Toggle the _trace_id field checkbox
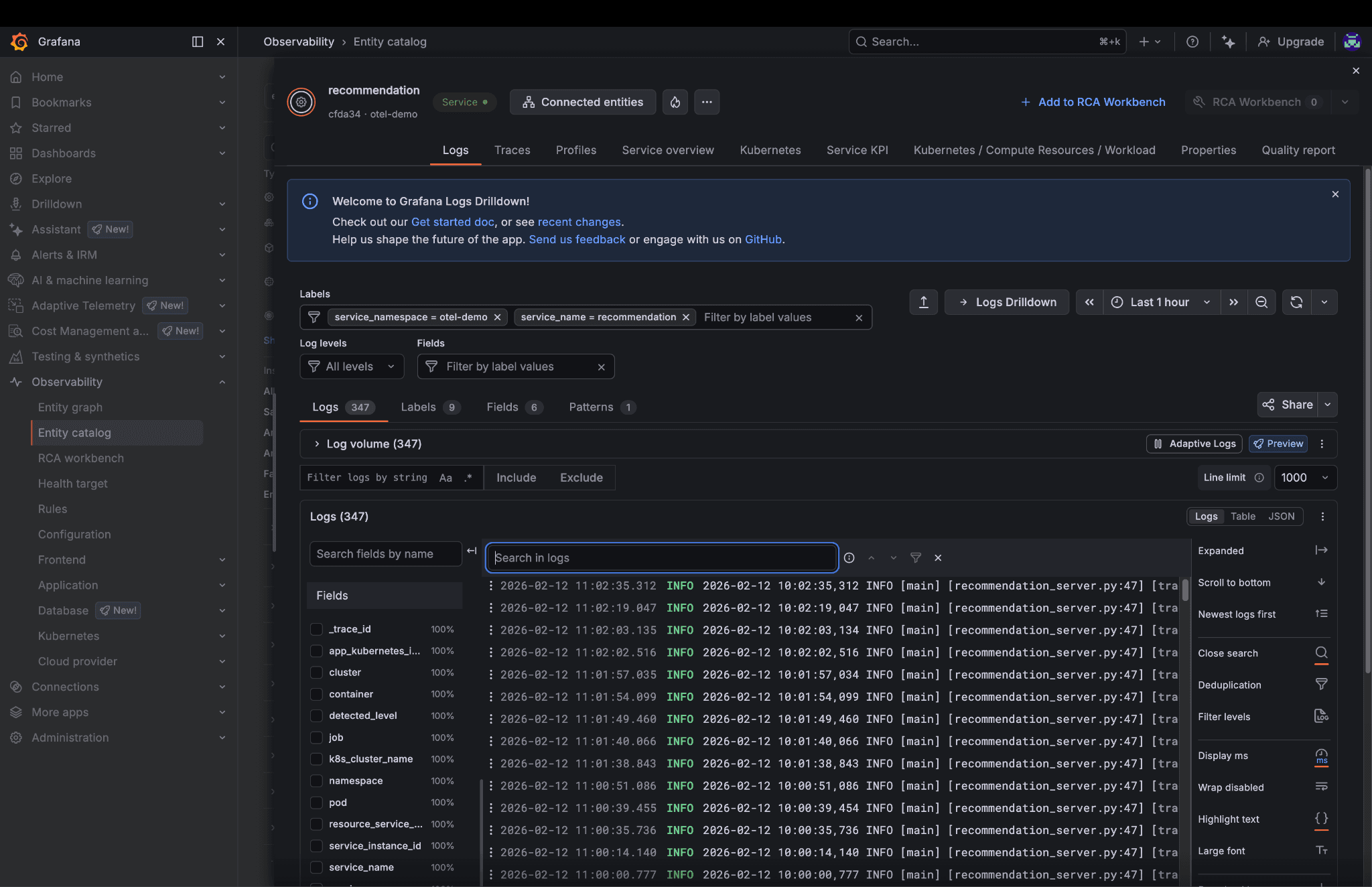The width and height of the screenshot is (1372, 887). coord(316,629)
